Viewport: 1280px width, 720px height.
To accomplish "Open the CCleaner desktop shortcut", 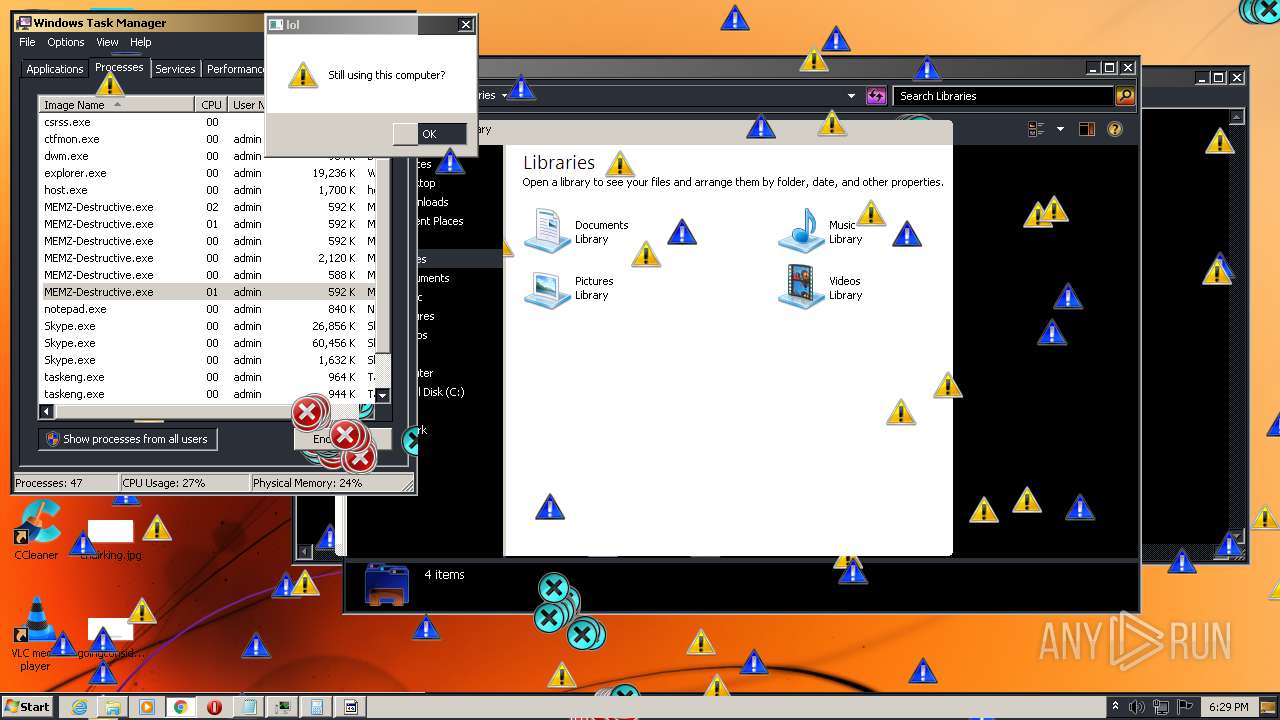I will [x=36, y=530].
